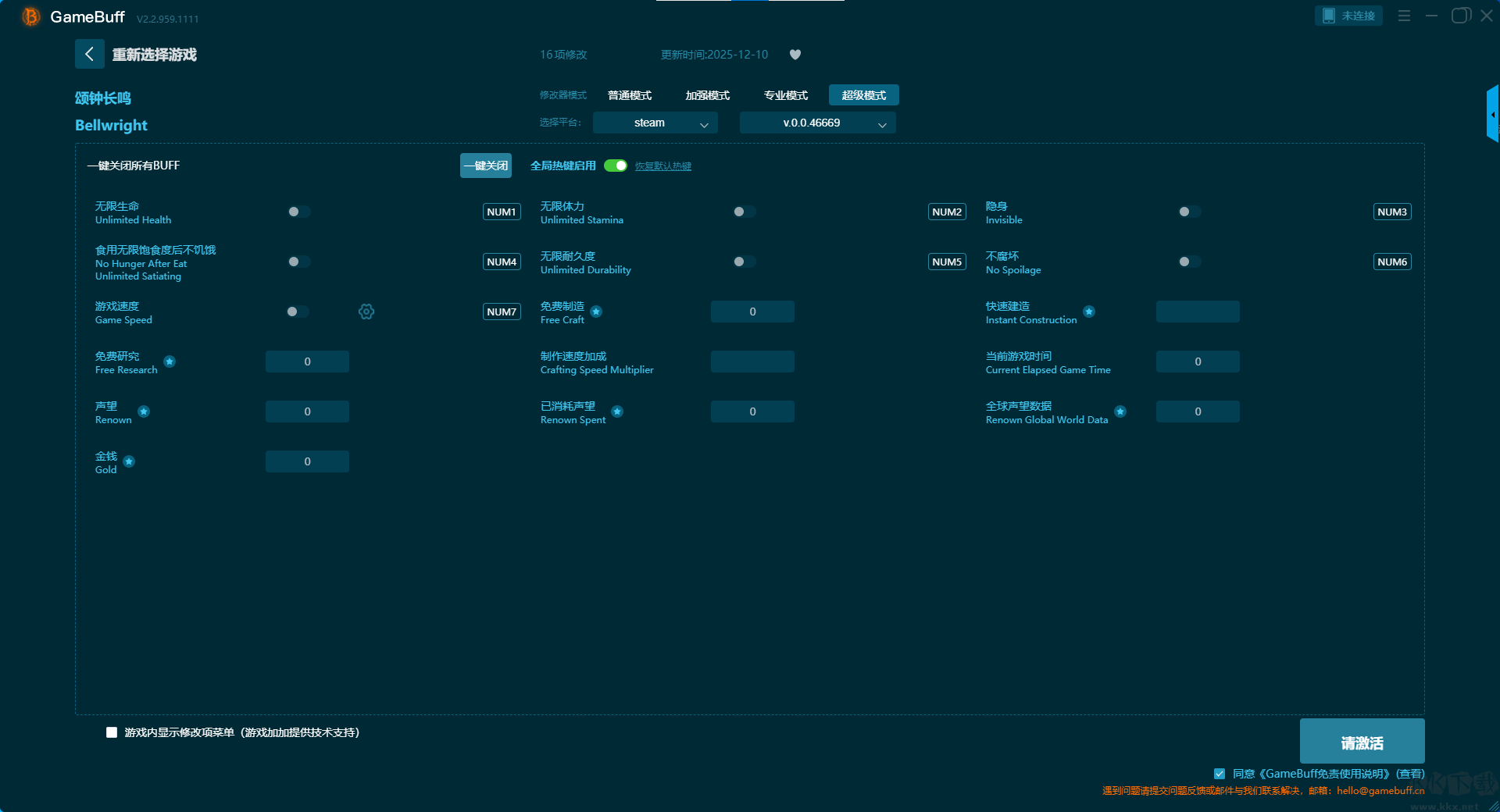Select the 专业模式 mode tab
This screenshot has width=1500, height=812.
point(785,95)
